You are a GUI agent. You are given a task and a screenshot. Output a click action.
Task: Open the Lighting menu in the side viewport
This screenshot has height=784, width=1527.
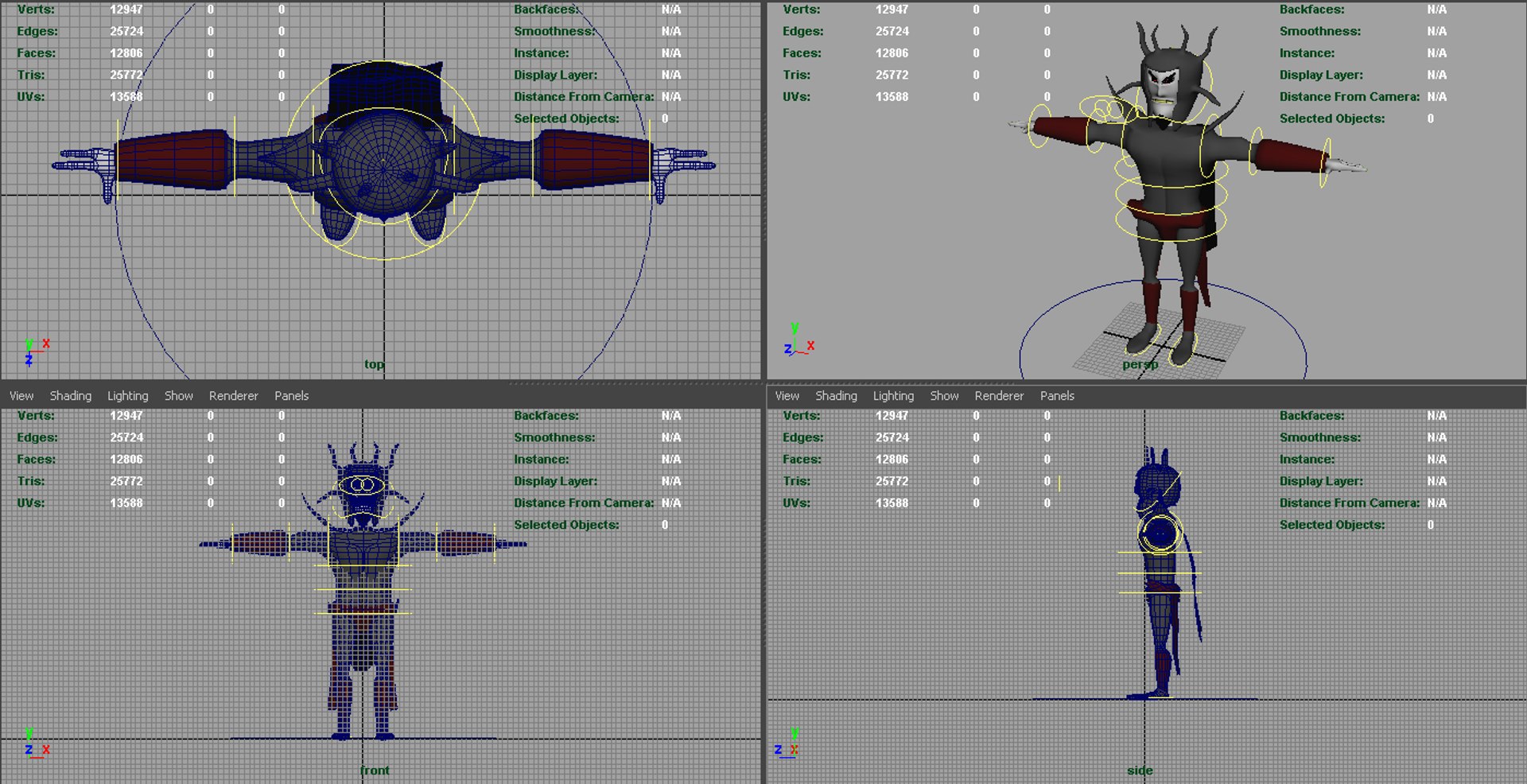click(894, 396)
